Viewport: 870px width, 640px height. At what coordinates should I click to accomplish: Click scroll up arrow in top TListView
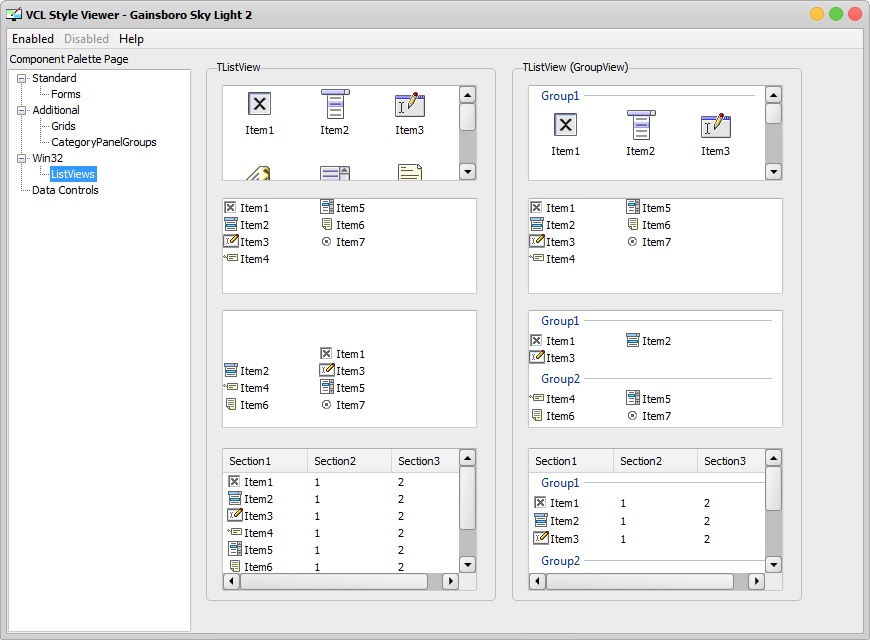tap(468, 95)
